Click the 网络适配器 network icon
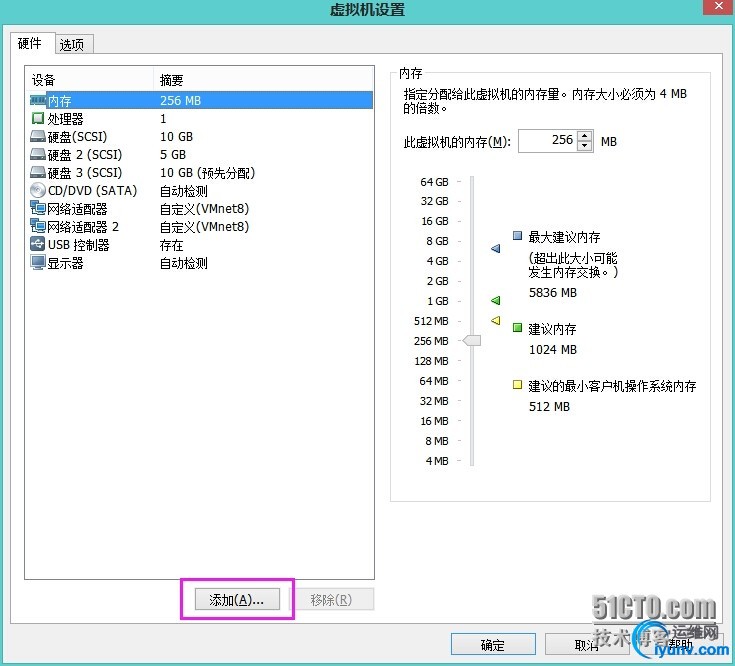 (38, 208)
